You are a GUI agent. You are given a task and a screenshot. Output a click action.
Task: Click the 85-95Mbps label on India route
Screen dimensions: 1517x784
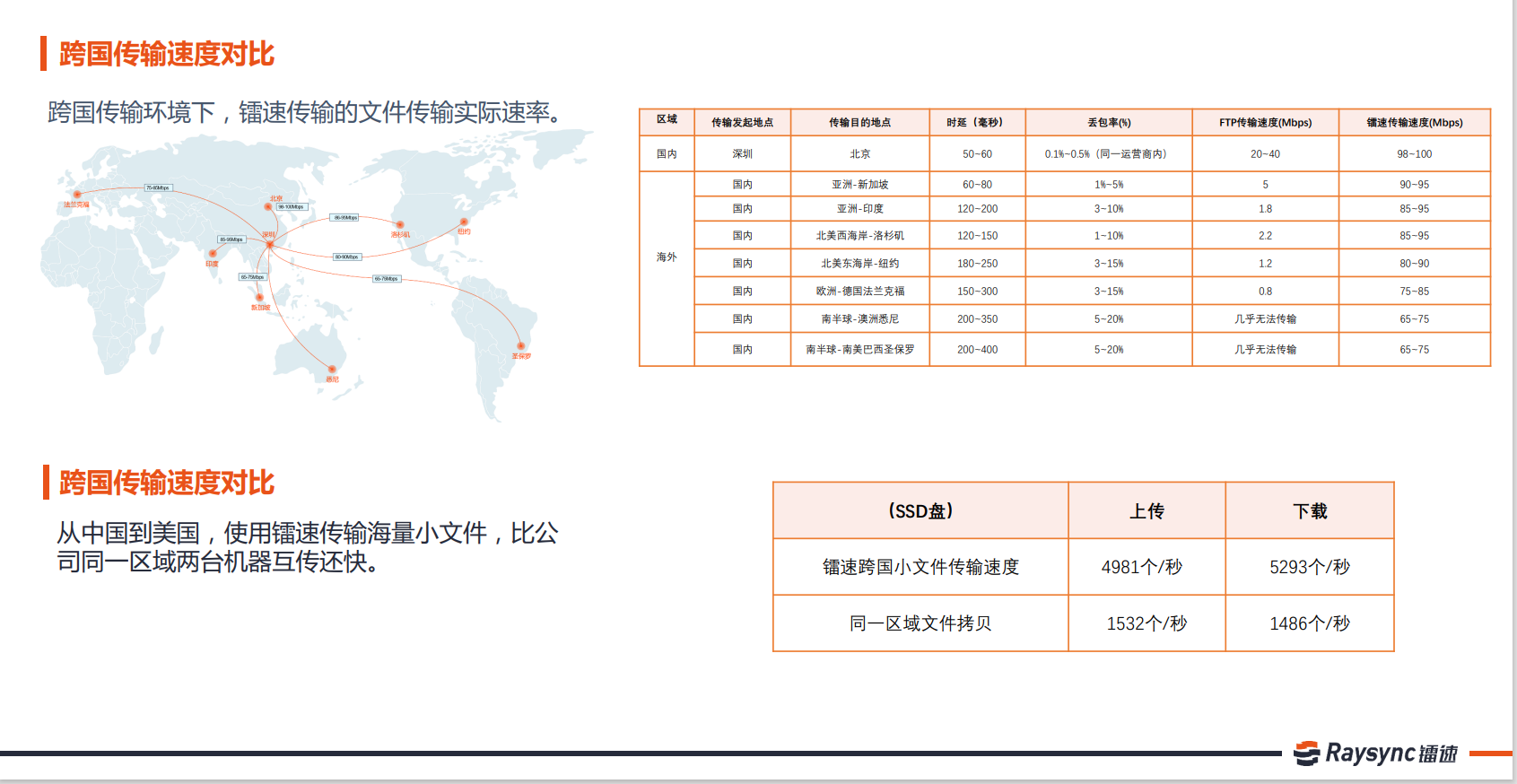click(231, 240)
